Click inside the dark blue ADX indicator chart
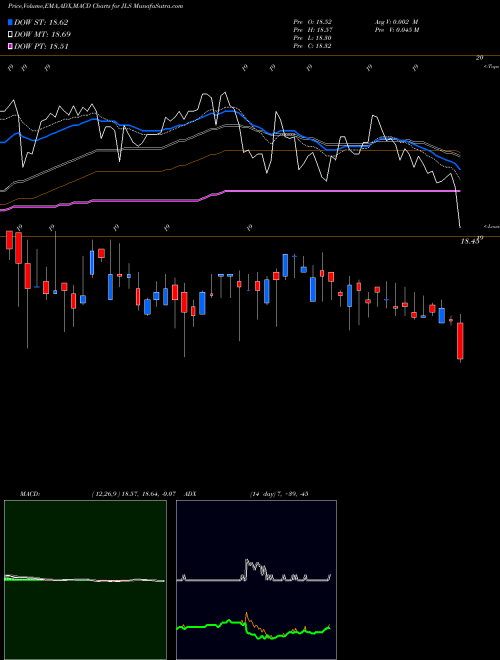 256,580
